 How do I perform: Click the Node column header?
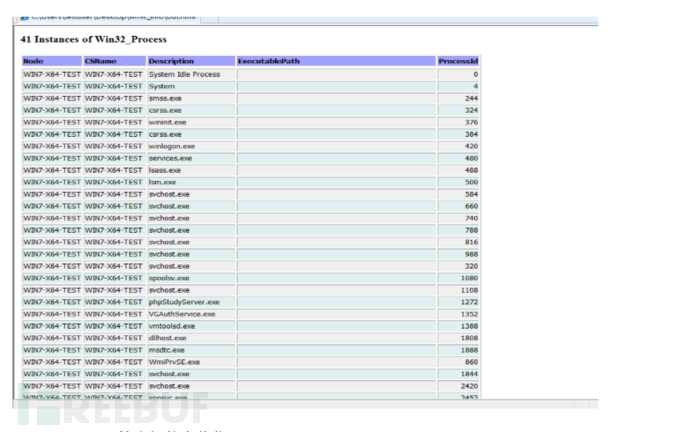[33, 61]
